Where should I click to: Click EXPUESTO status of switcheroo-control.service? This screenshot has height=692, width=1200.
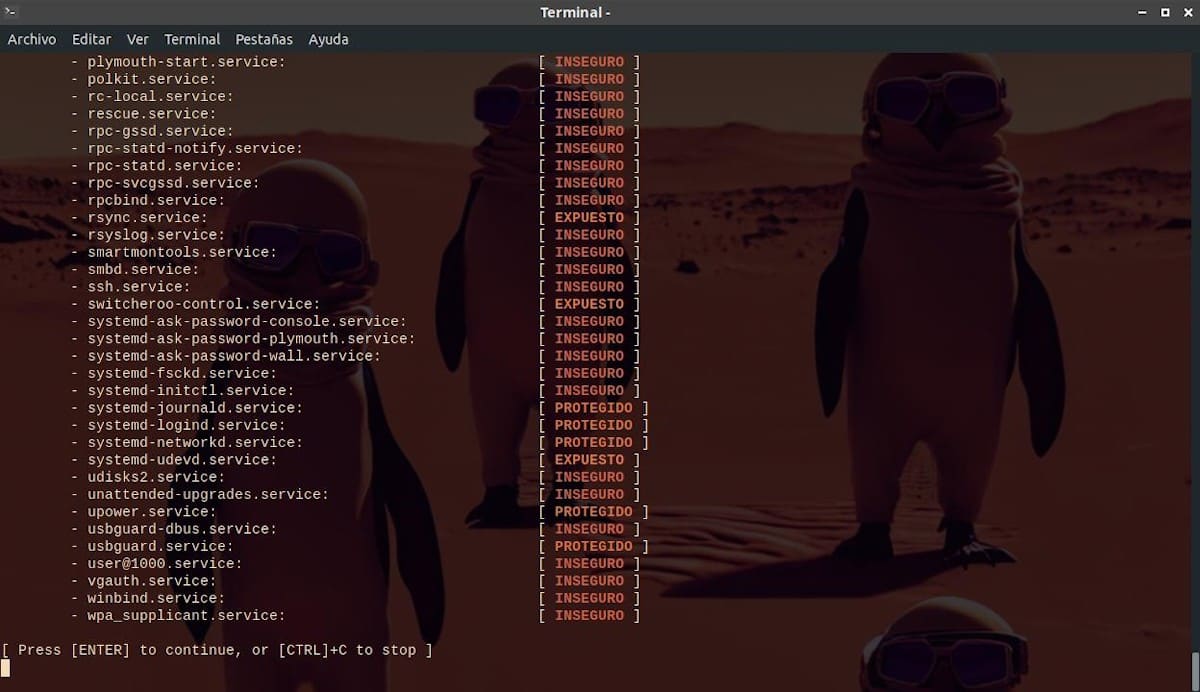[x=589, y=304]
